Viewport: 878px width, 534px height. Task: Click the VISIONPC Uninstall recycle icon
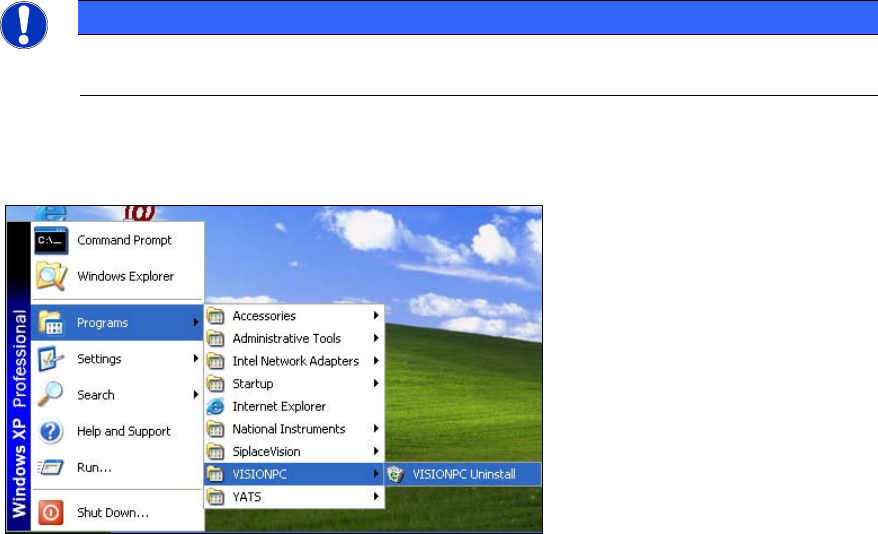click(395, 474)
